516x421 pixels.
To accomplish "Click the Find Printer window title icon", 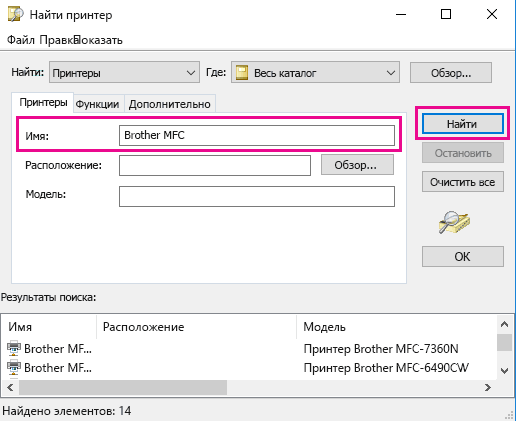I will pos(15,14).
